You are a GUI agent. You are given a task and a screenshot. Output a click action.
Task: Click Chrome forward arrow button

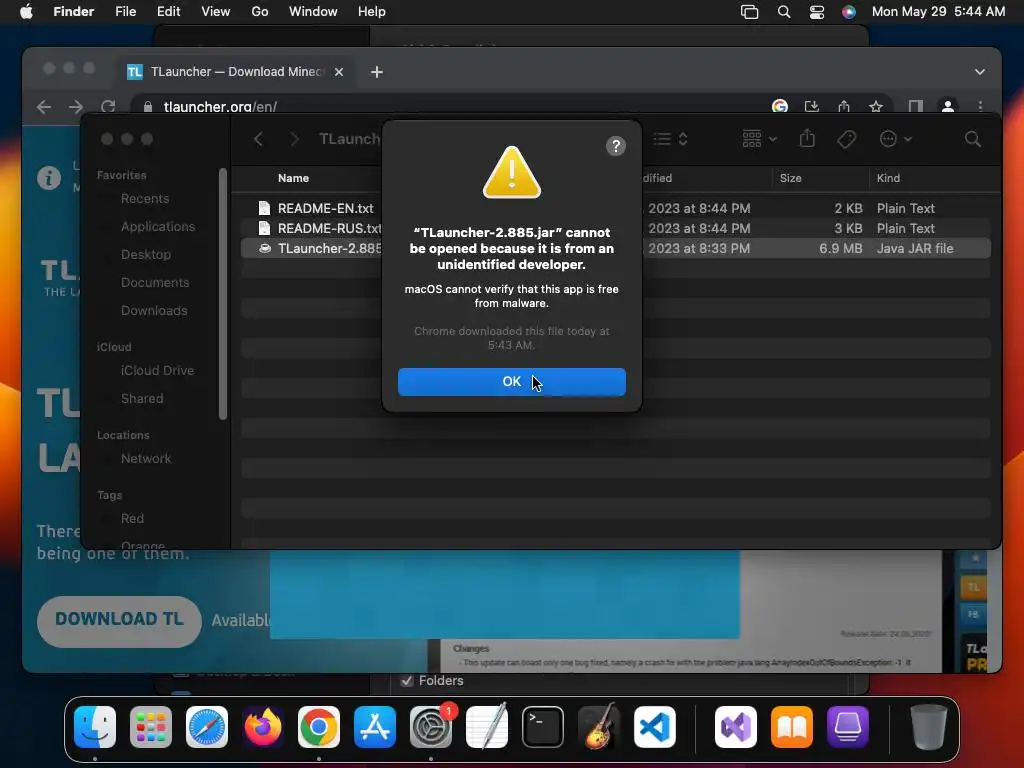(x=76, y=106)
